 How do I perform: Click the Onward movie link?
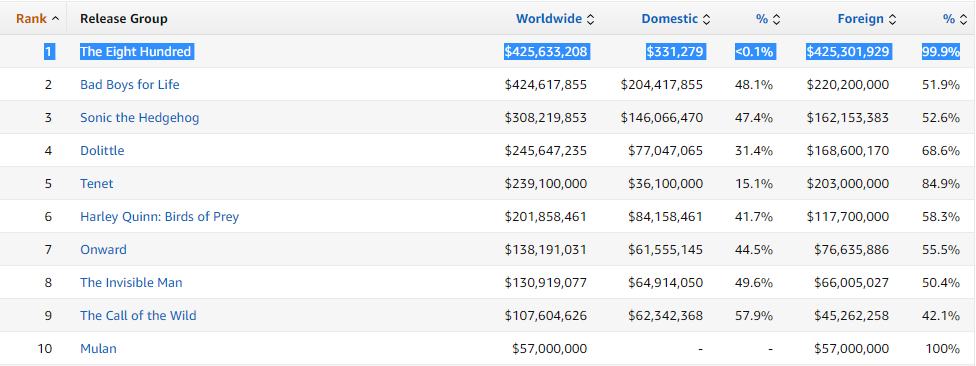point(103,250)
